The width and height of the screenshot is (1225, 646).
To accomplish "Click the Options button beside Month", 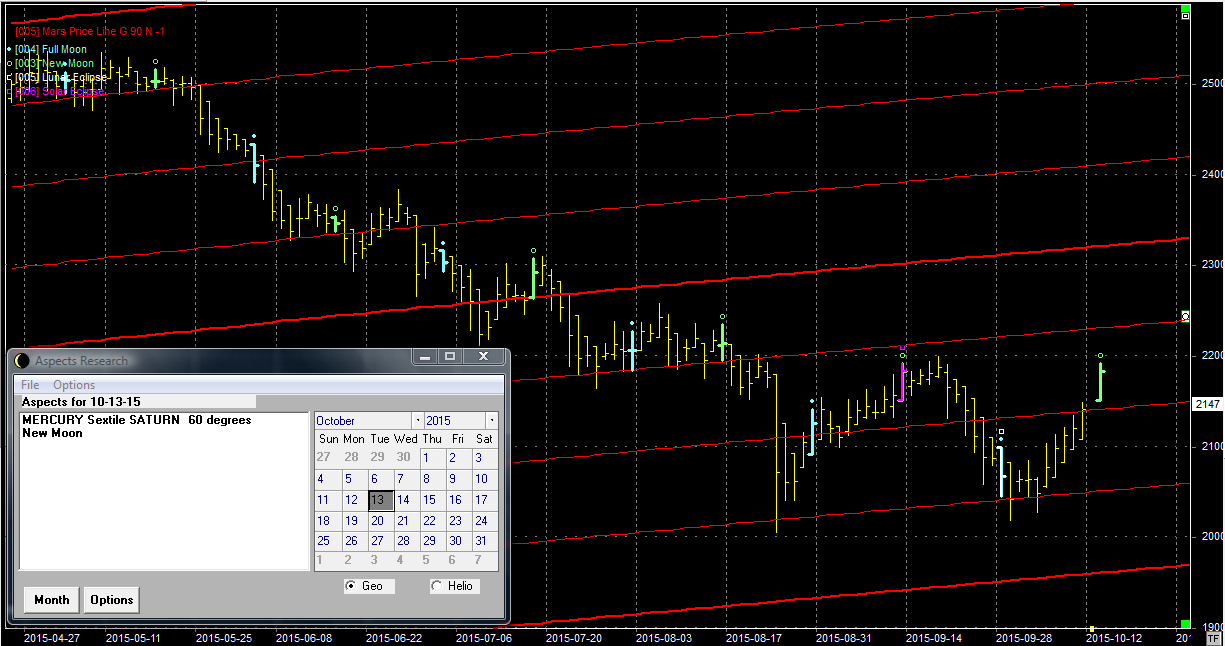I will 112,600.
